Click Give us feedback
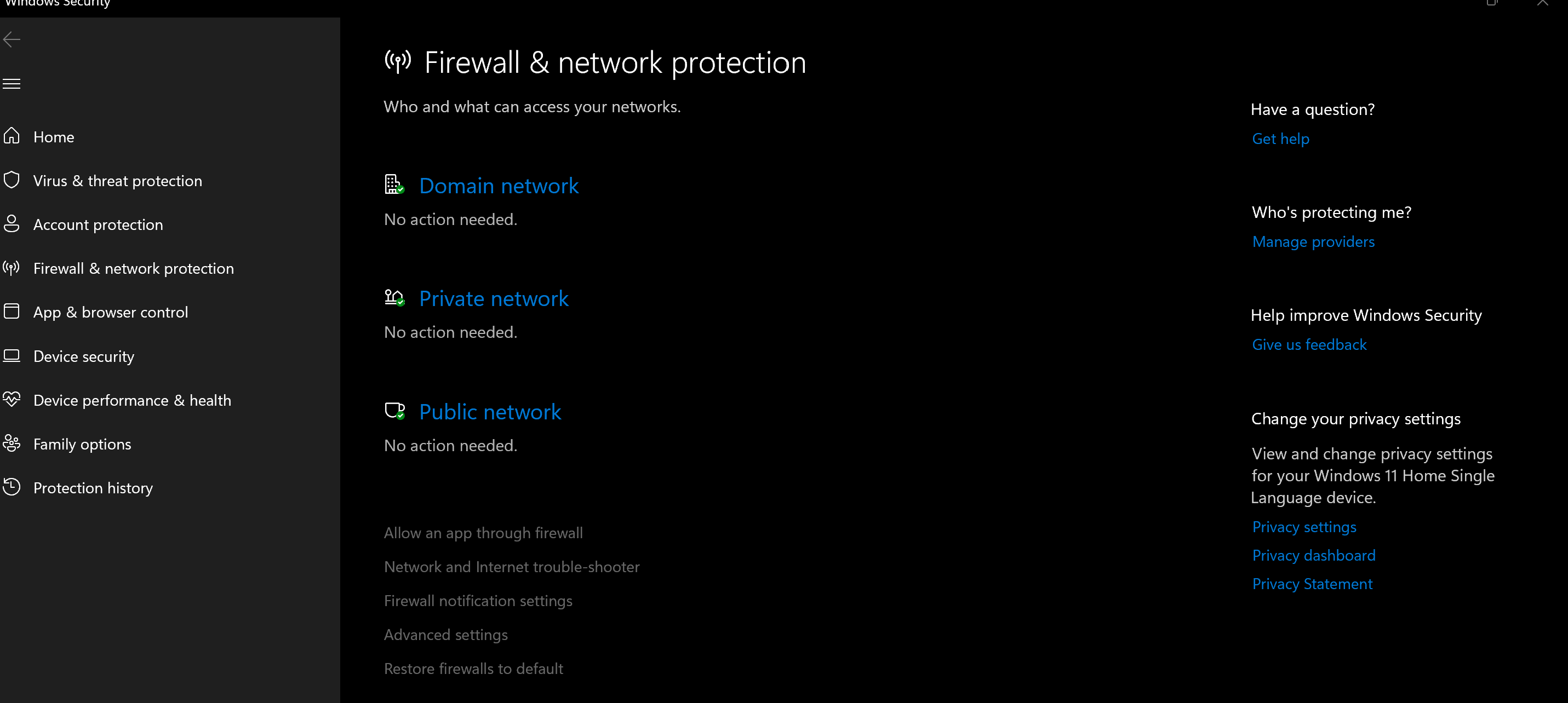The height and width of the screenshot is (703, 1568). 1309,344
